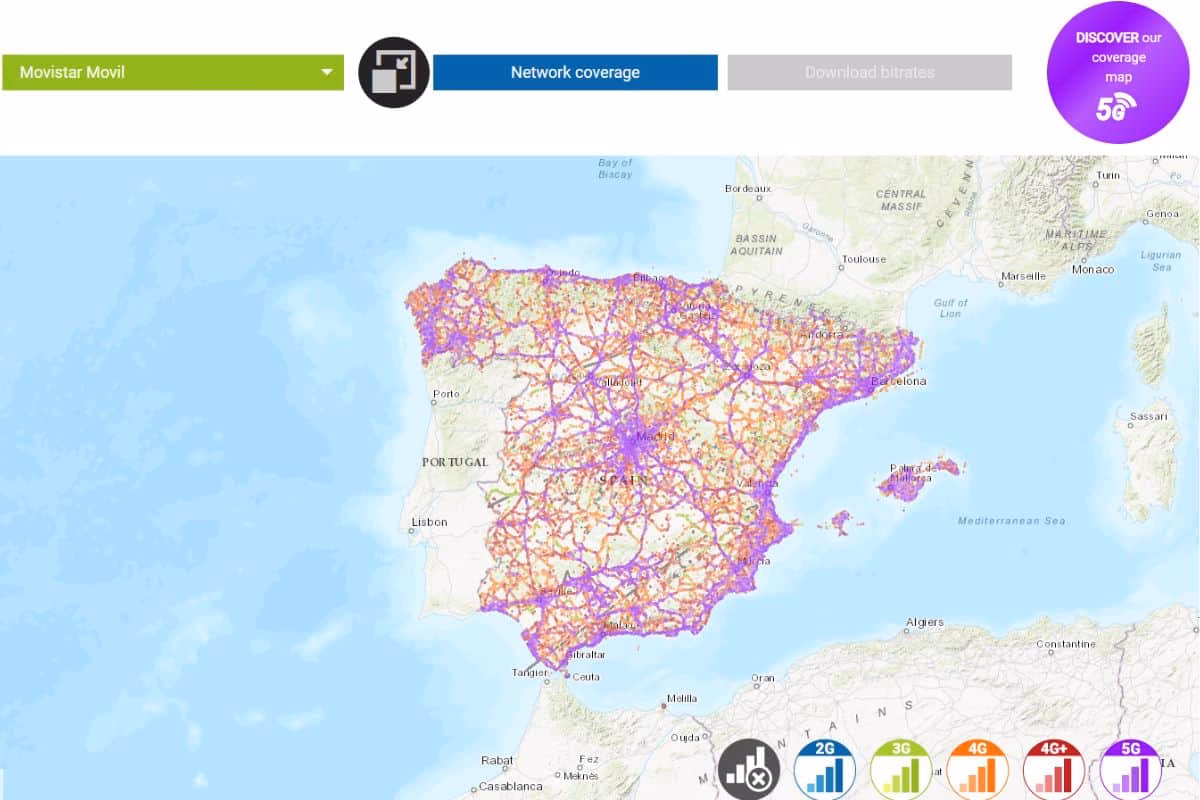Screen dimensions: 1200x800
Task: Open the Movistar Movil operator dropdown
Action: 172,72
